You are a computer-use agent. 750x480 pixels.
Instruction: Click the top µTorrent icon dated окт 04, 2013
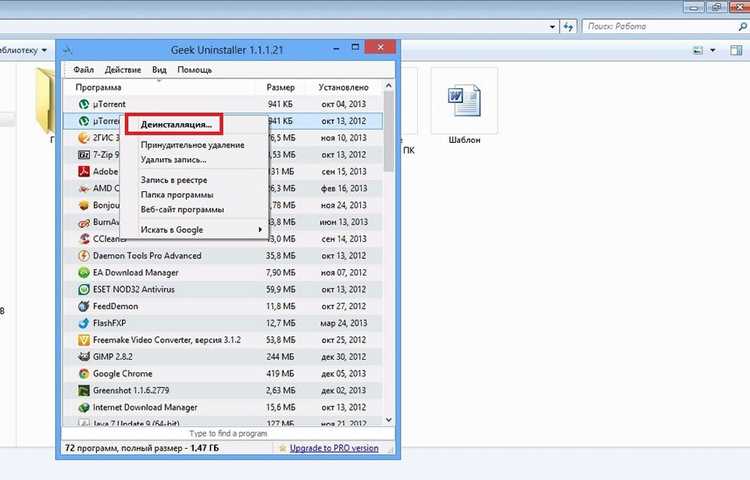pyautogui.click(x=84, y=104)
